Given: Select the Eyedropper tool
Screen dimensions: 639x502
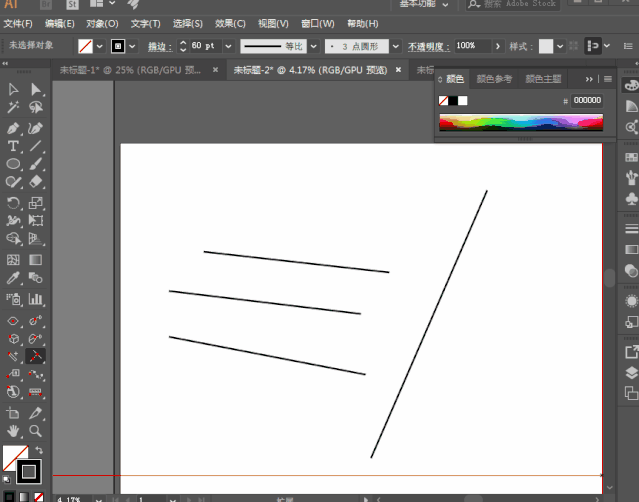Looking at the screenshot, I should [x=13, y=278].
